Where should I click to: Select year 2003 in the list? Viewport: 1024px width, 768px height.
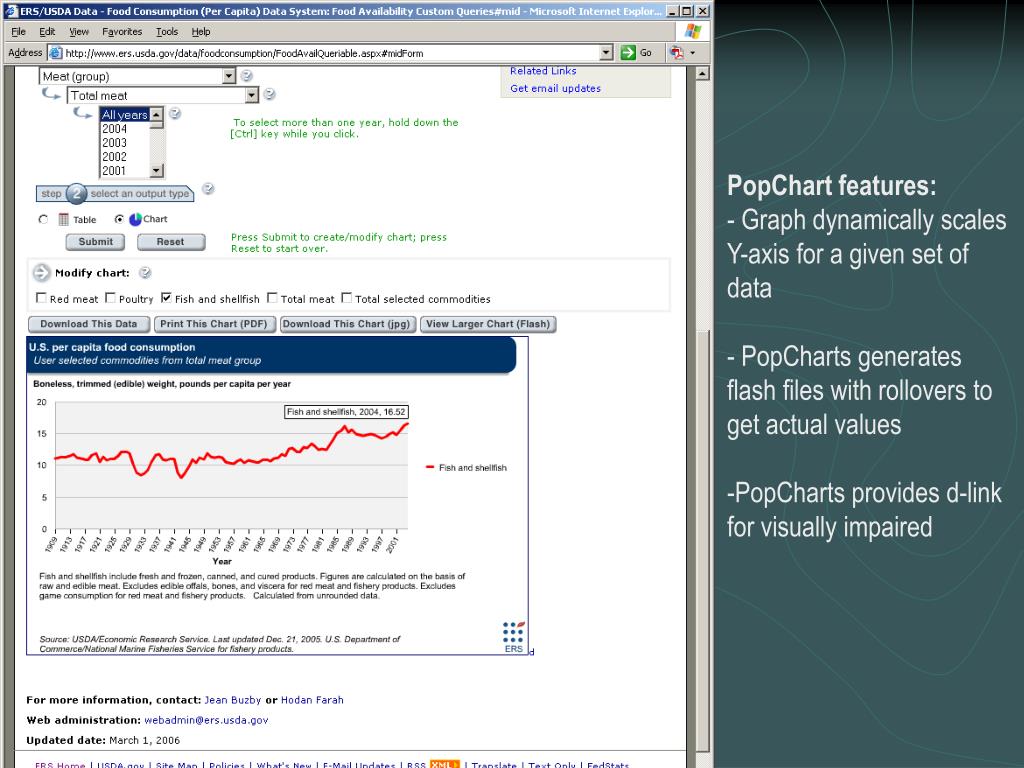125,142
